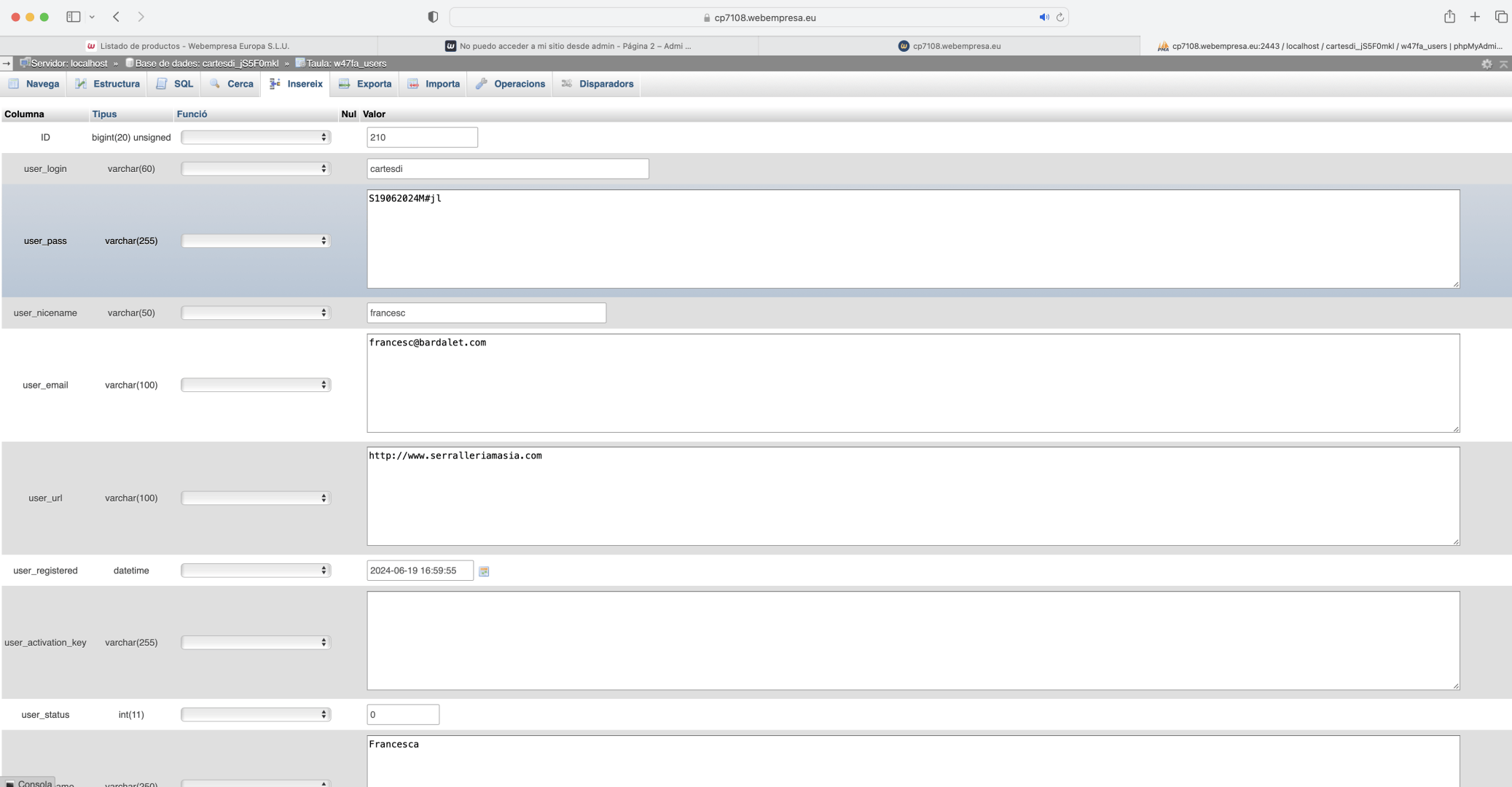This screenshot has width=1512, height=787.
Task: Click the Base de dades cartesdi_jS5F0mkl breadcrumb
Action: point(206,63)
